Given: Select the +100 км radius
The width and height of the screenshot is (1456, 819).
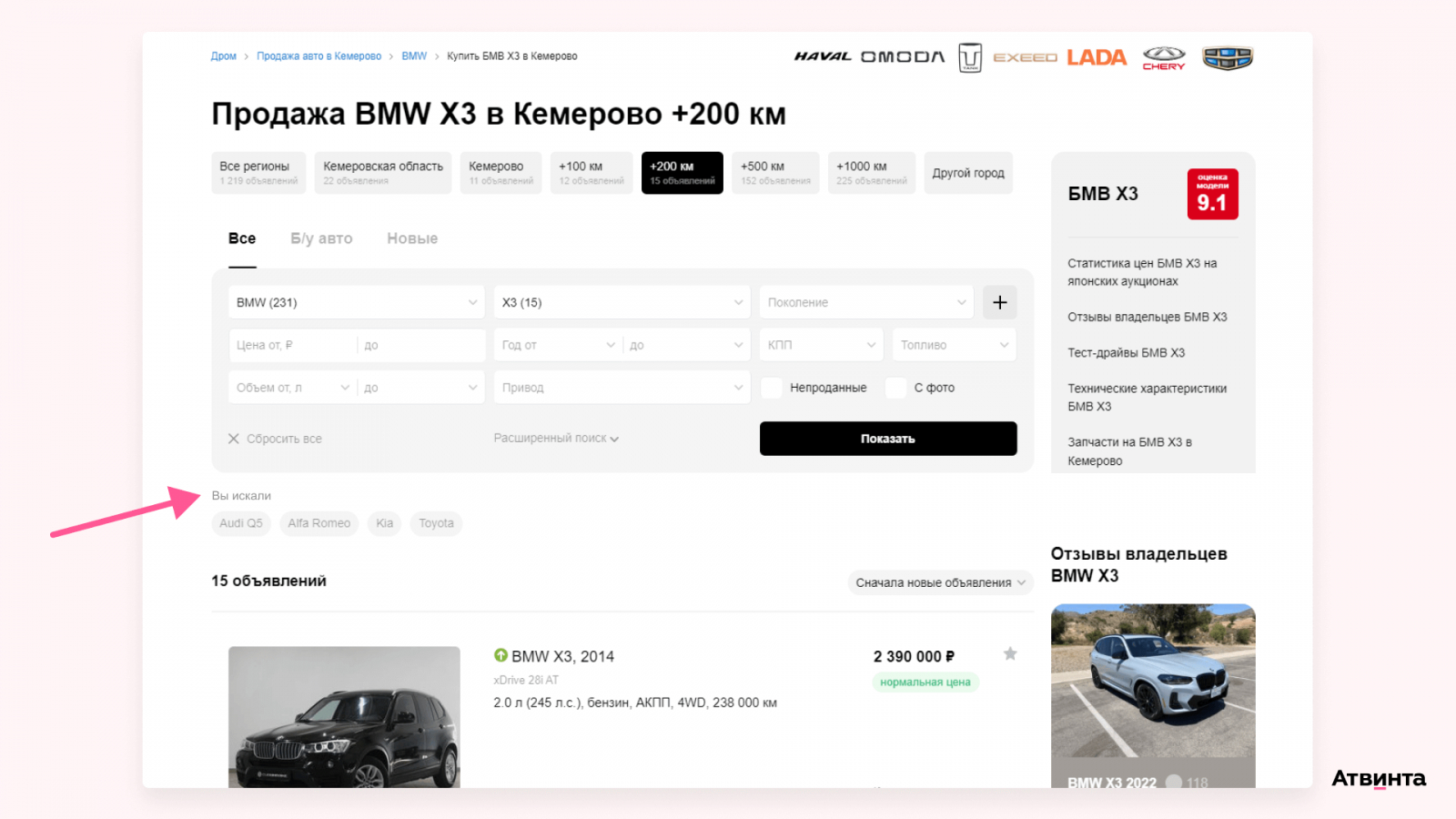Looking at the screenshot, I should click(591, 173).
